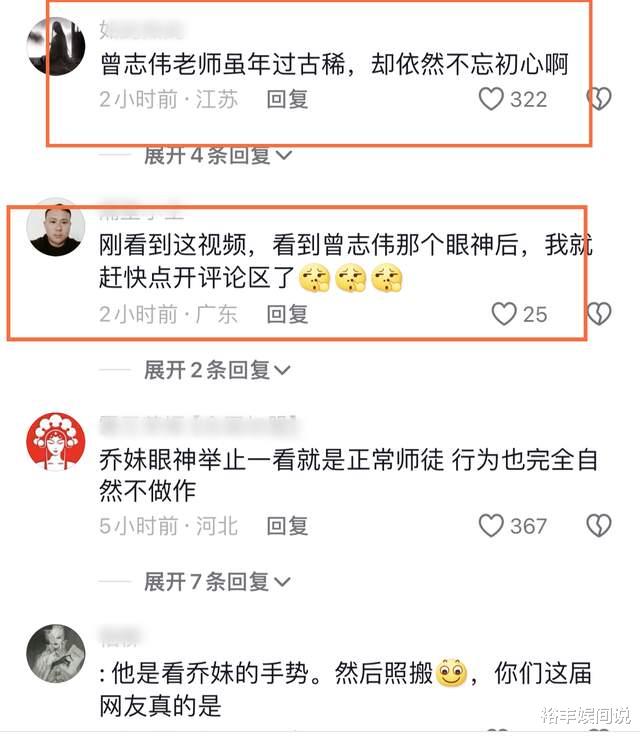Open blurred username above 乔妹眼神 comment
The width and height of the screenshot is (640, 737).
pyautogui.click(x=198, y=426)
